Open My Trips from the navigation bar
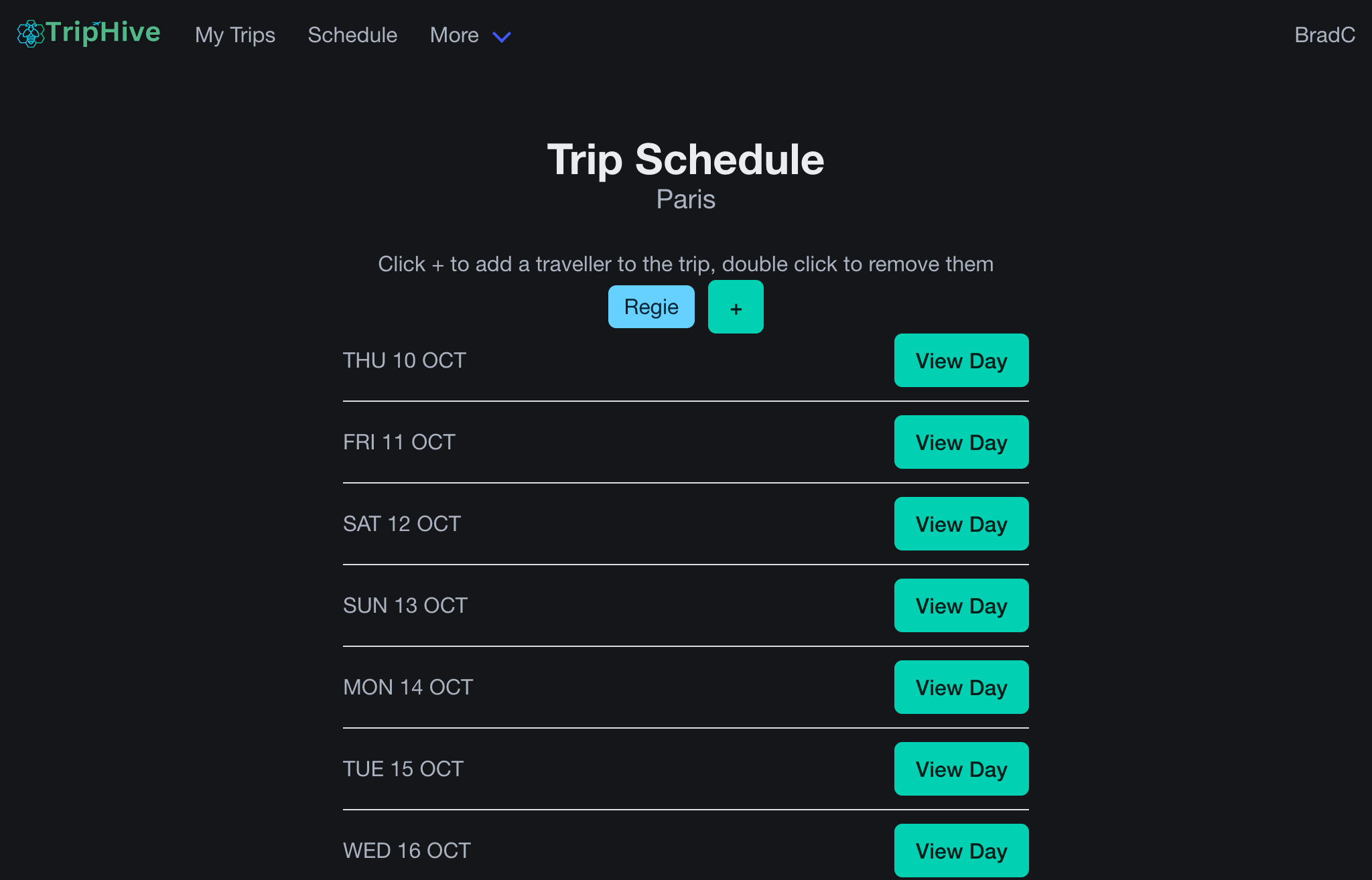Viewport: 1372px width, 880px height. pos(234,35)
